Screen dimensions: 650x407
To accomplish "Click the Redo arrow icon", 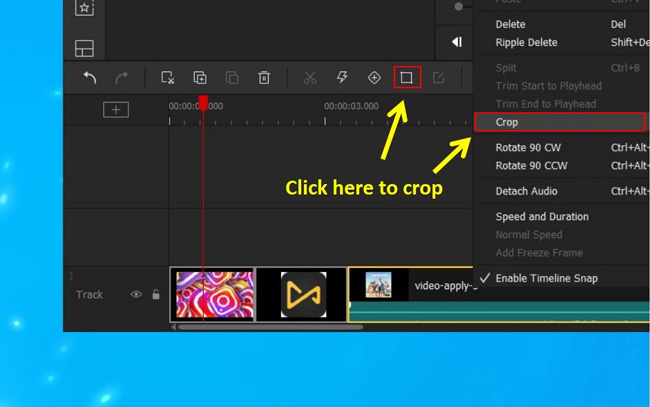I will click(121, 78).
